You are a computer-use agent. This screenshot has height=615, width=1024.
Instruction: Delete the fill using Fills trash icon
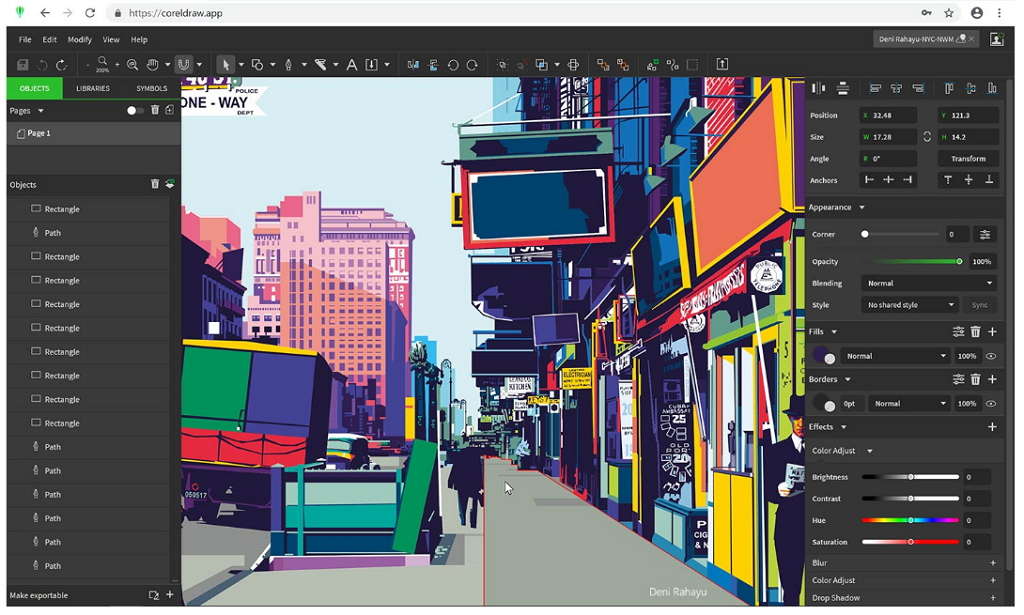[975, 332]
